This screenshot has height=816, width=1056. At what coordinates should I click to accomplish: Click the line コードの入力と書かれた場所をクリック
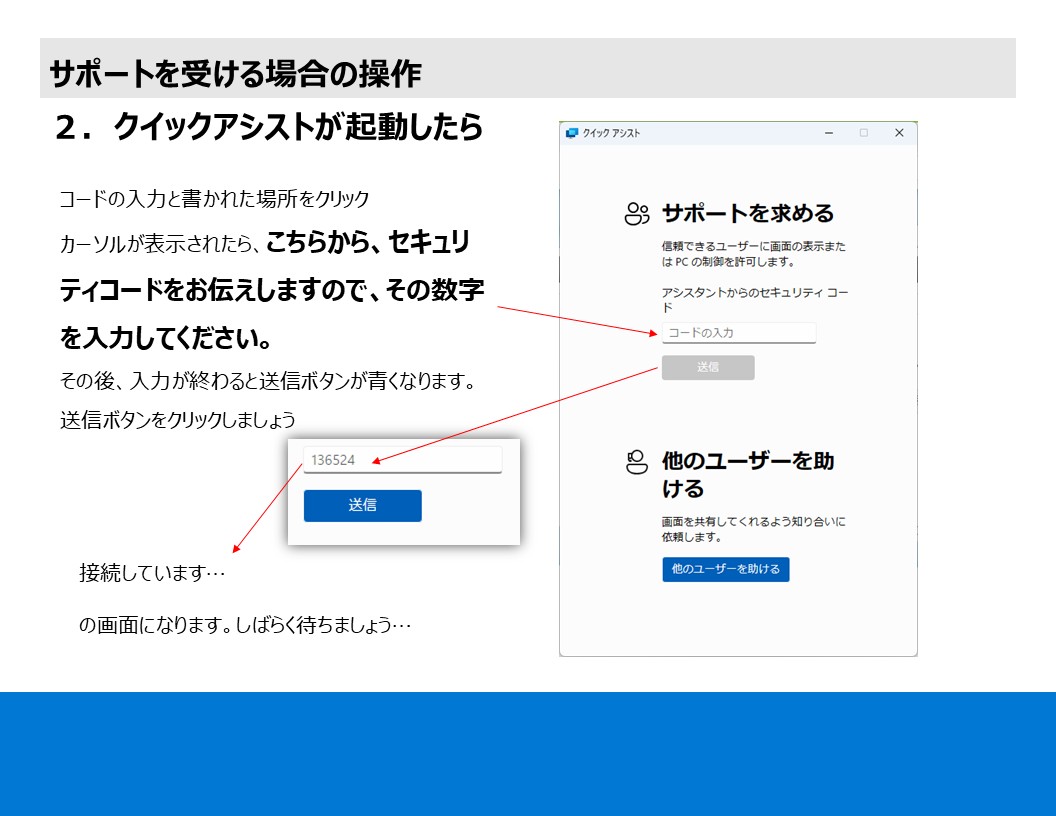coord(214,199)
